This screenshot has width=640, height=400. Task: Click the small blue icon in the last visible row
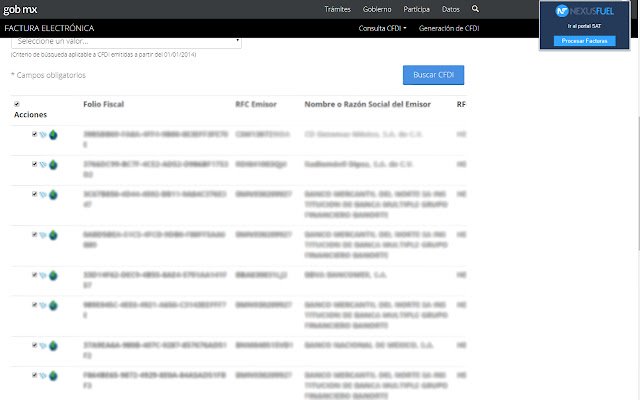click(x=43, y=375)
